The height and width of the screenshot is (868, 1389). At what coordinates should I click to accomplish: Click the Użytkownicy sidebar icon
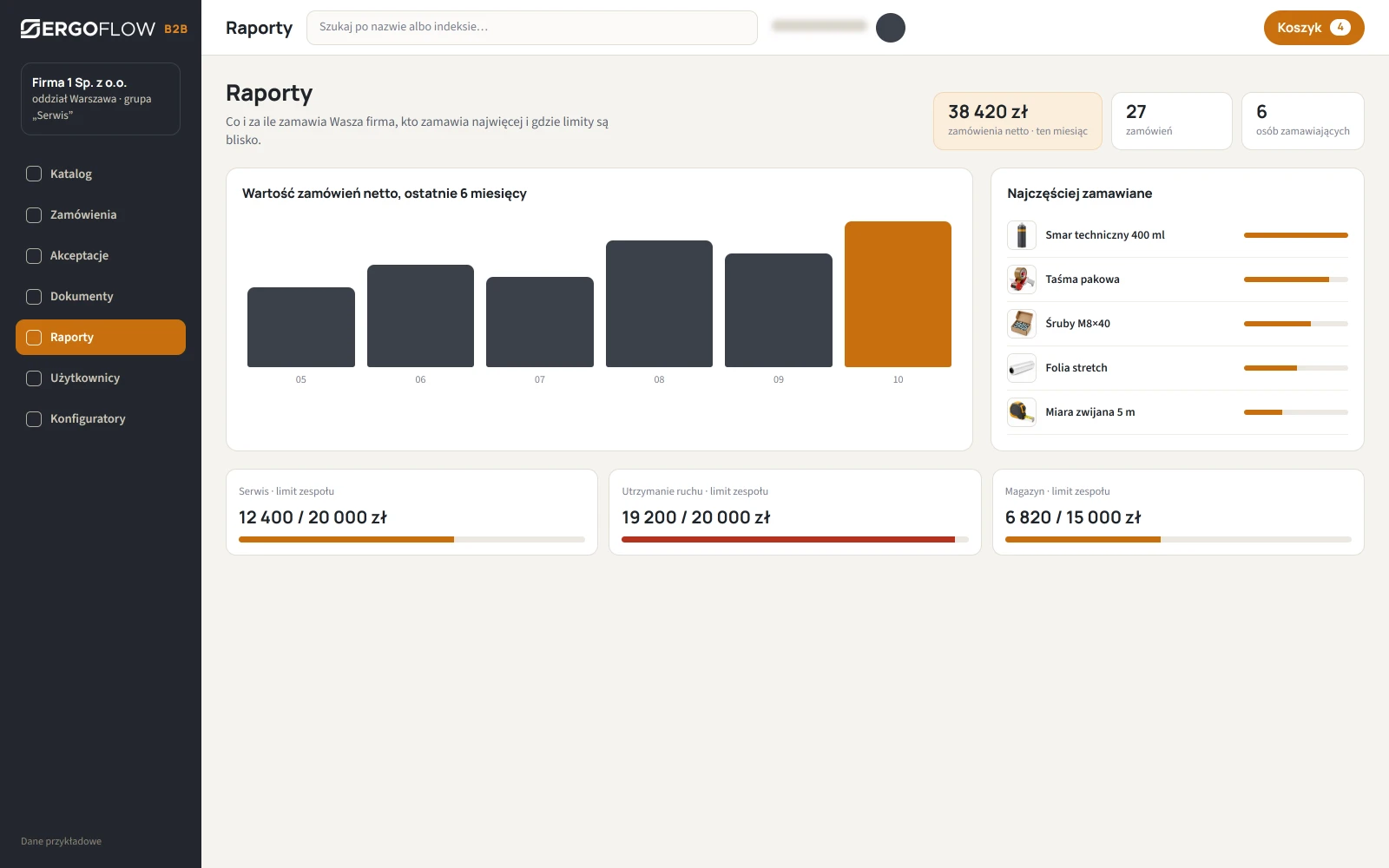coord(34,378)
